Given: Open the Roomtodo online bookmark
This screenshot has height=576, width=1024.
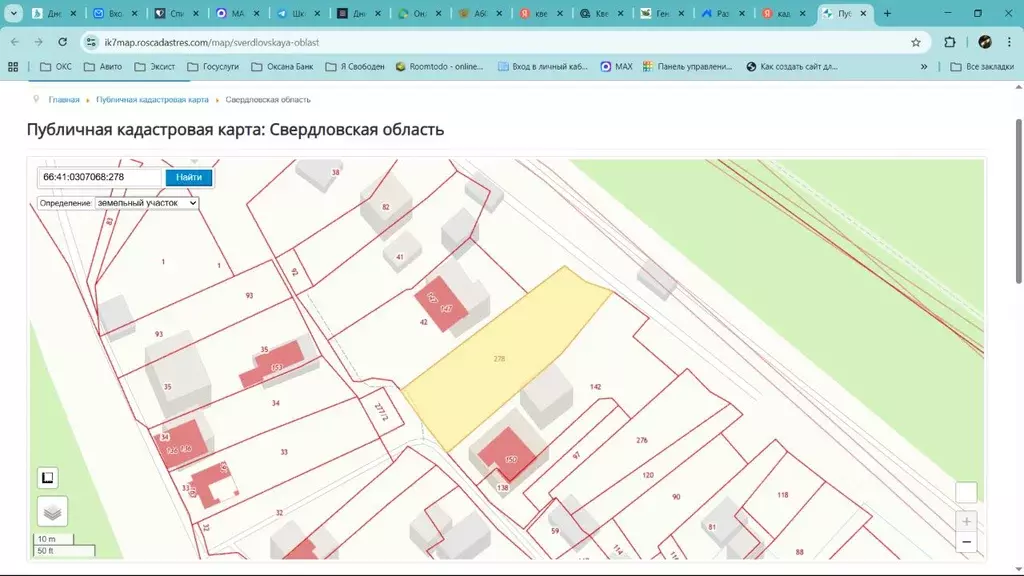Looking at the screenshot, I should pyautogui.click(x=440, y=67).
